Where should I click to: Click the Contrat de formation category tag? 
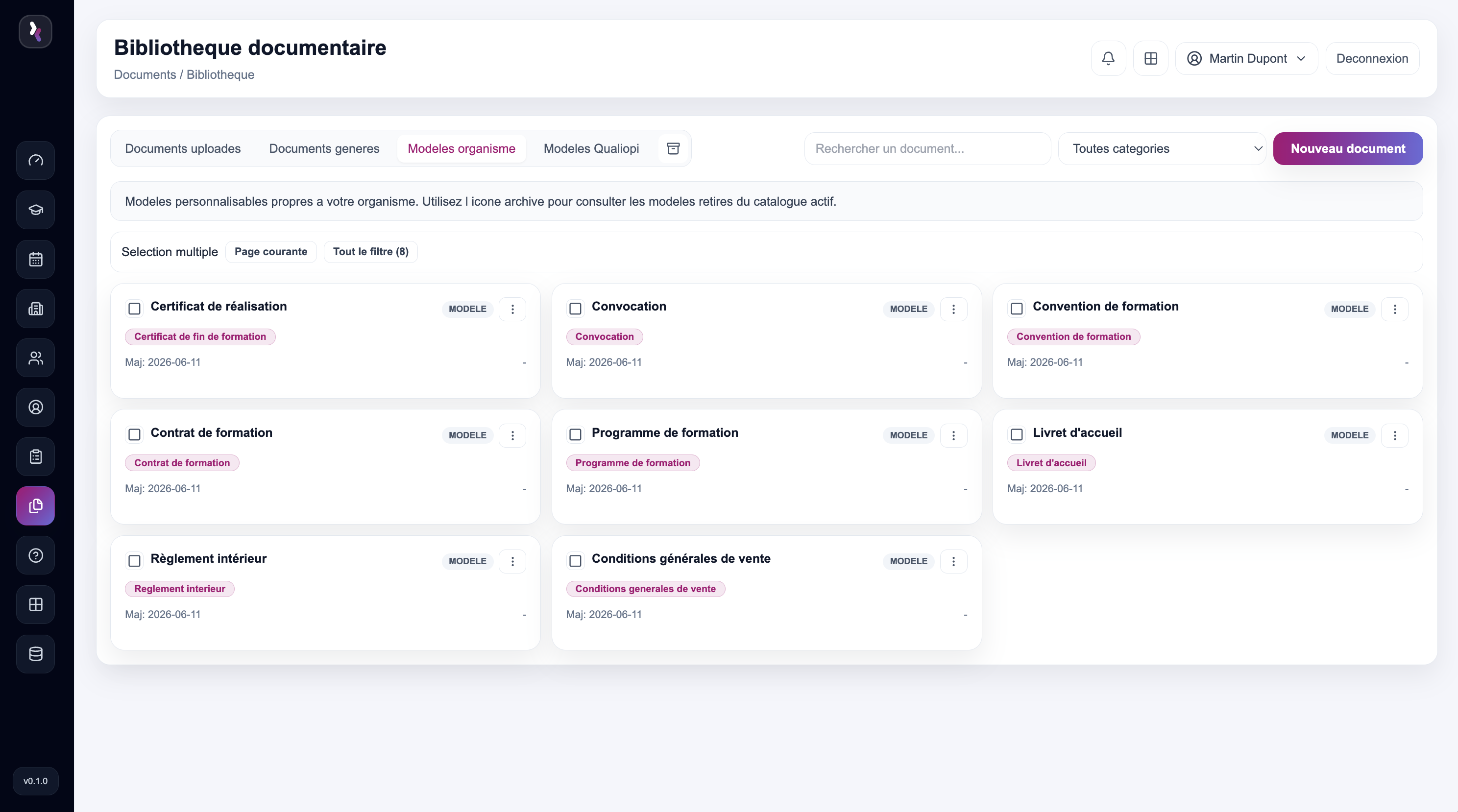(182, 463)
